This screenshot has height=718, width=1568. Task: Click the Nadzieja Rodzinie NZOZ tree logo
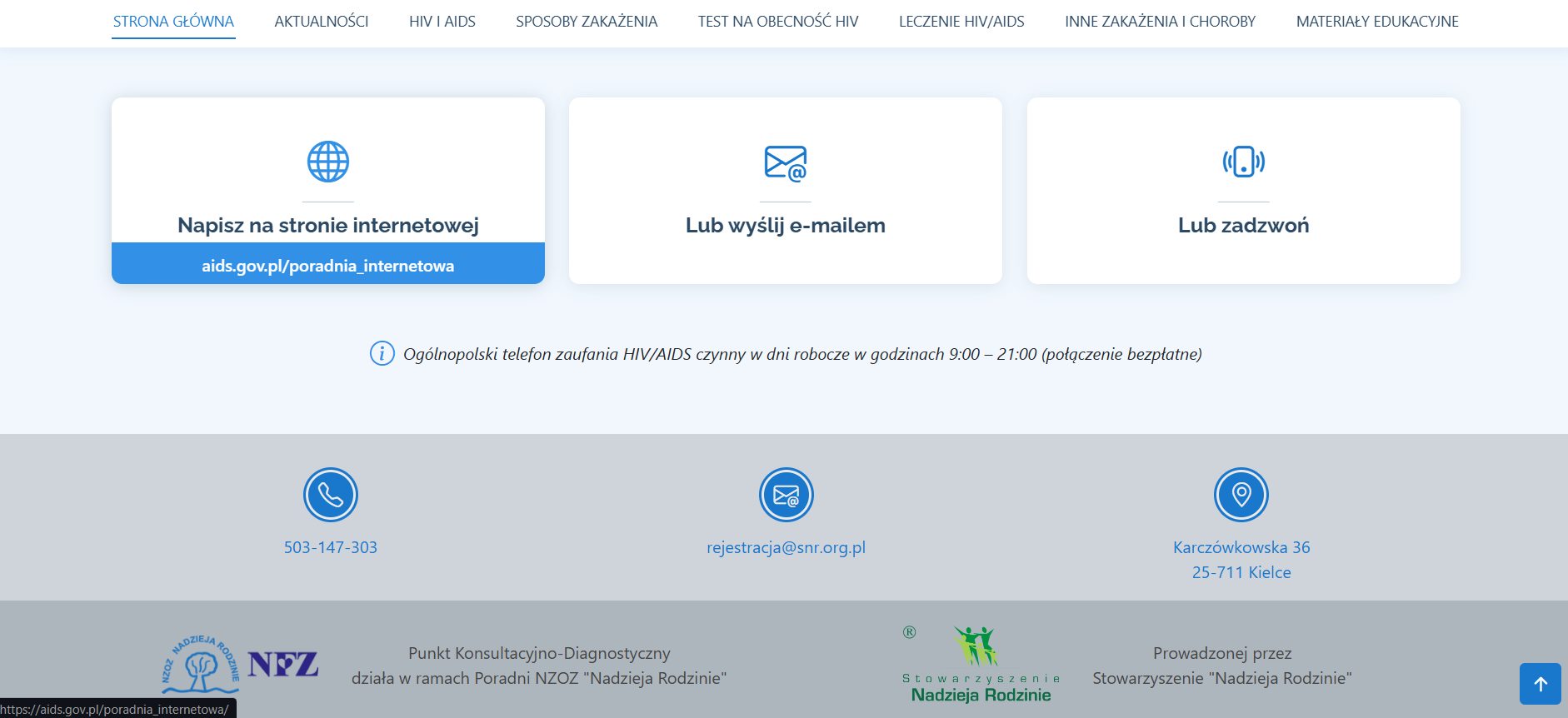tap(200, 665)
